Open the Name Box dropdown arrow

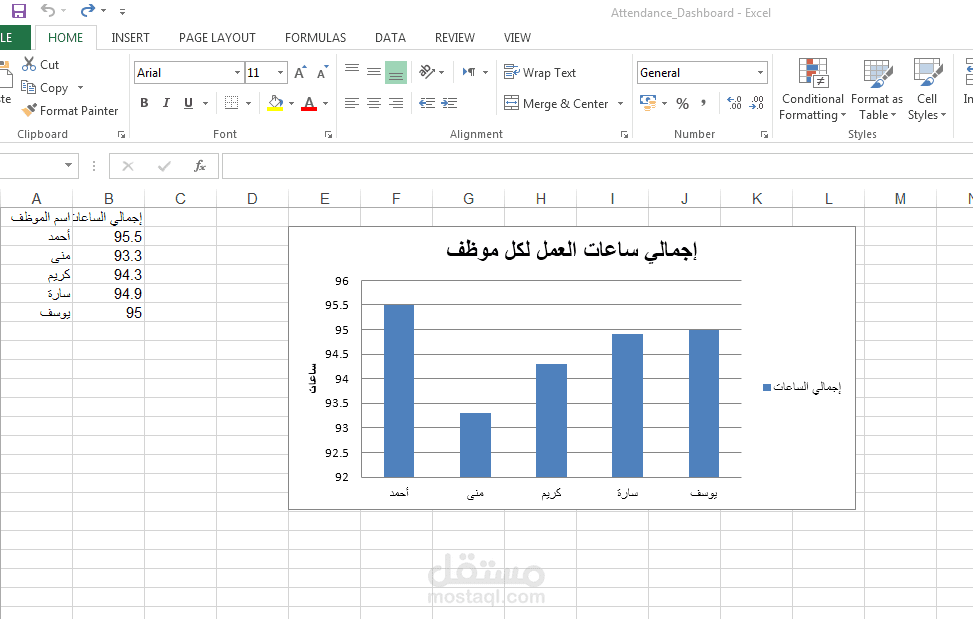[68, 166]
